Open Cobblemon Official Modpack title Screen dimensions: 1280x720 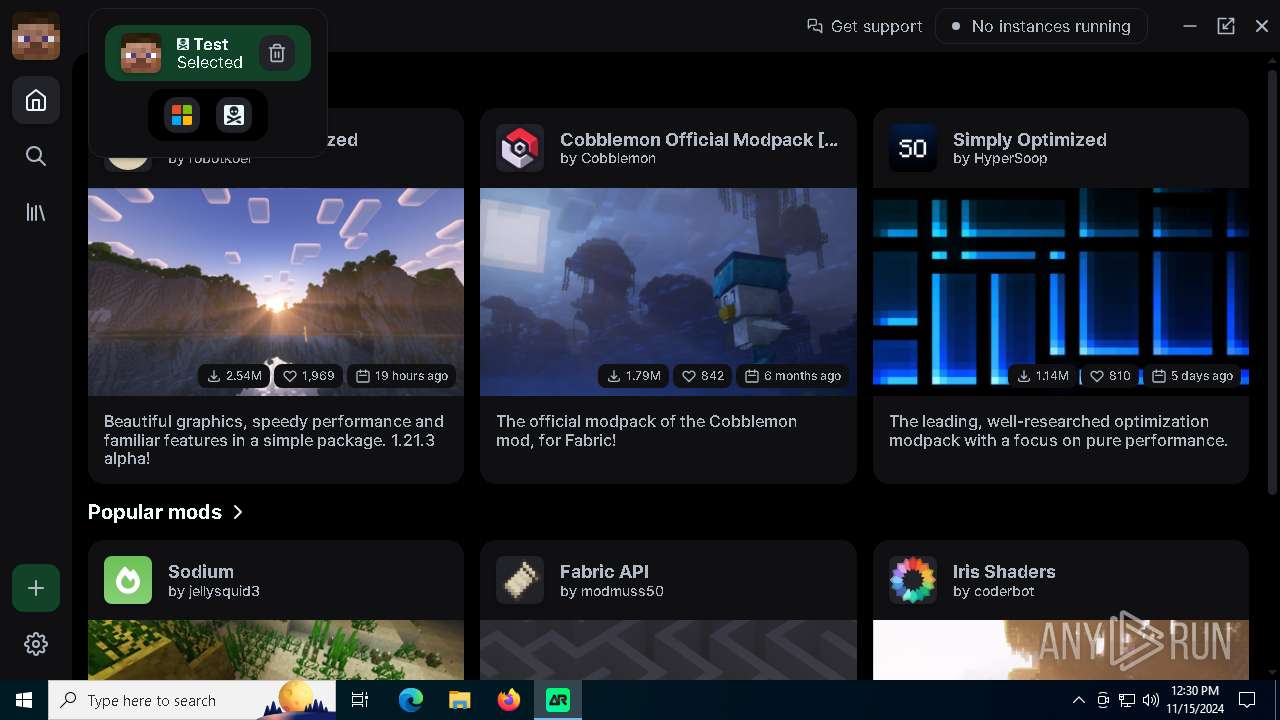pyautogui.click(x=699, y=139)
